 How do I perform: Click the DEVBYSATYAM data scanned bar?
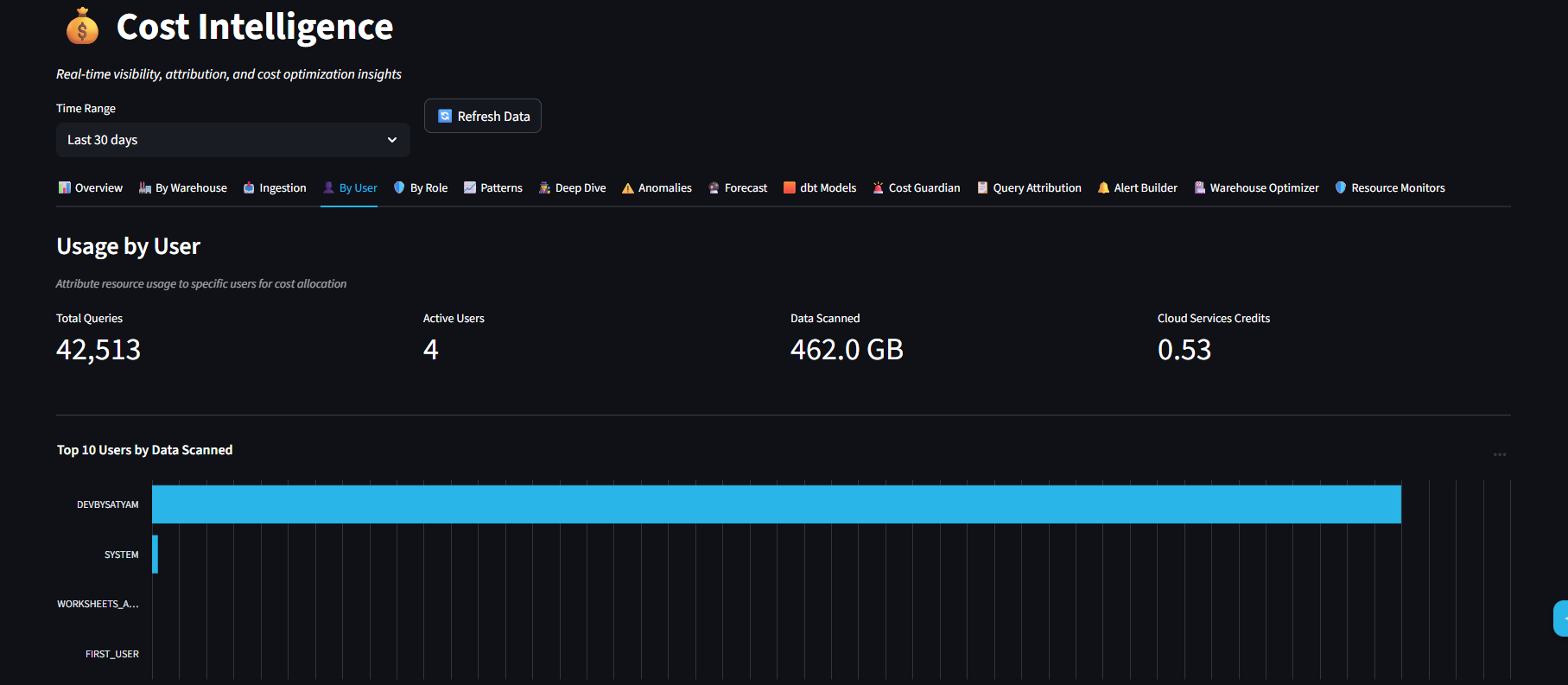[x=776, y=504]
